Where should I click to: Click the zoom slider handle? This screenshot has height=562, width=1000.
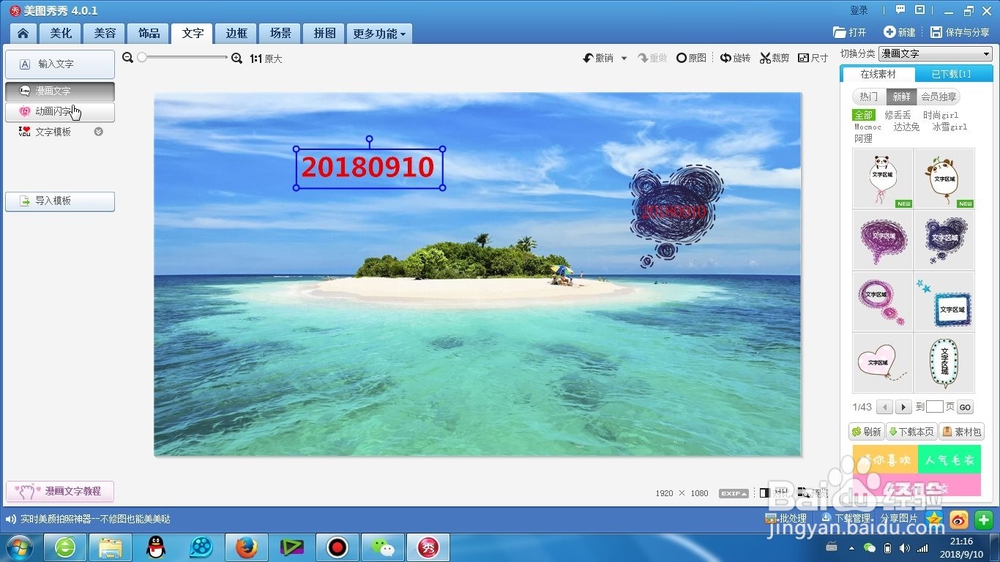(142, 57)
